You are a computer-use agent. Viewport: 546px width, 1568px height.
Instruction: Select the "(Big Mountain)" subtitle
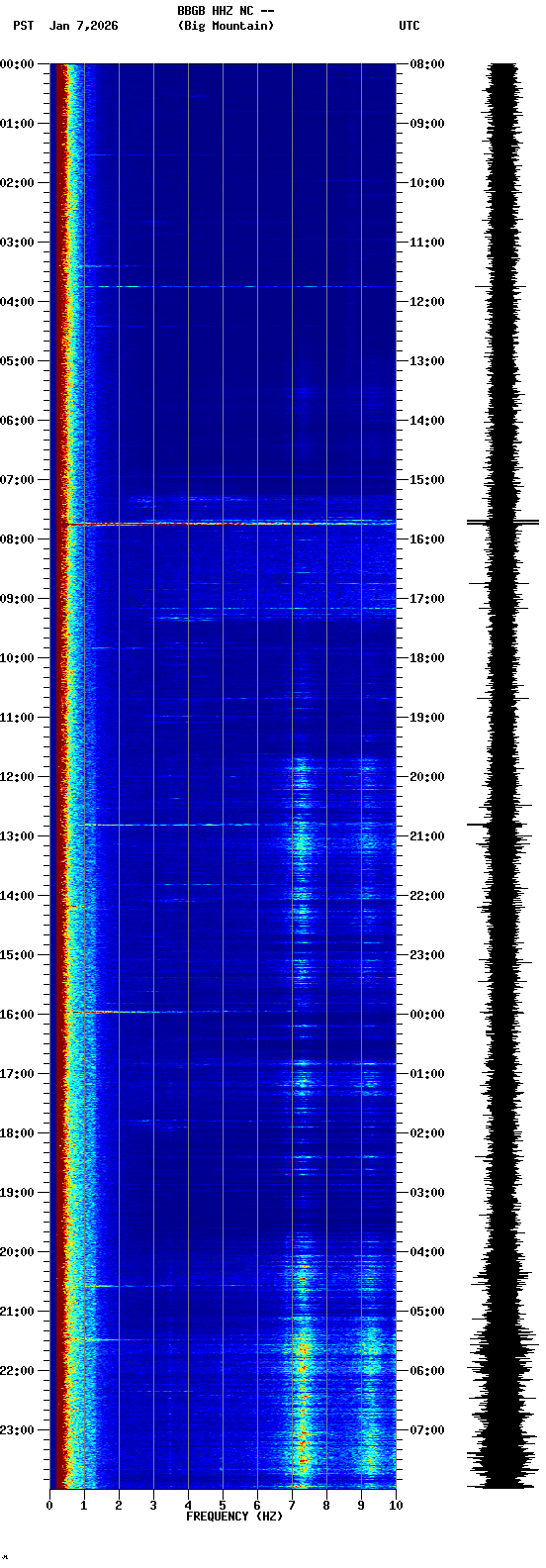pos(226,26)
